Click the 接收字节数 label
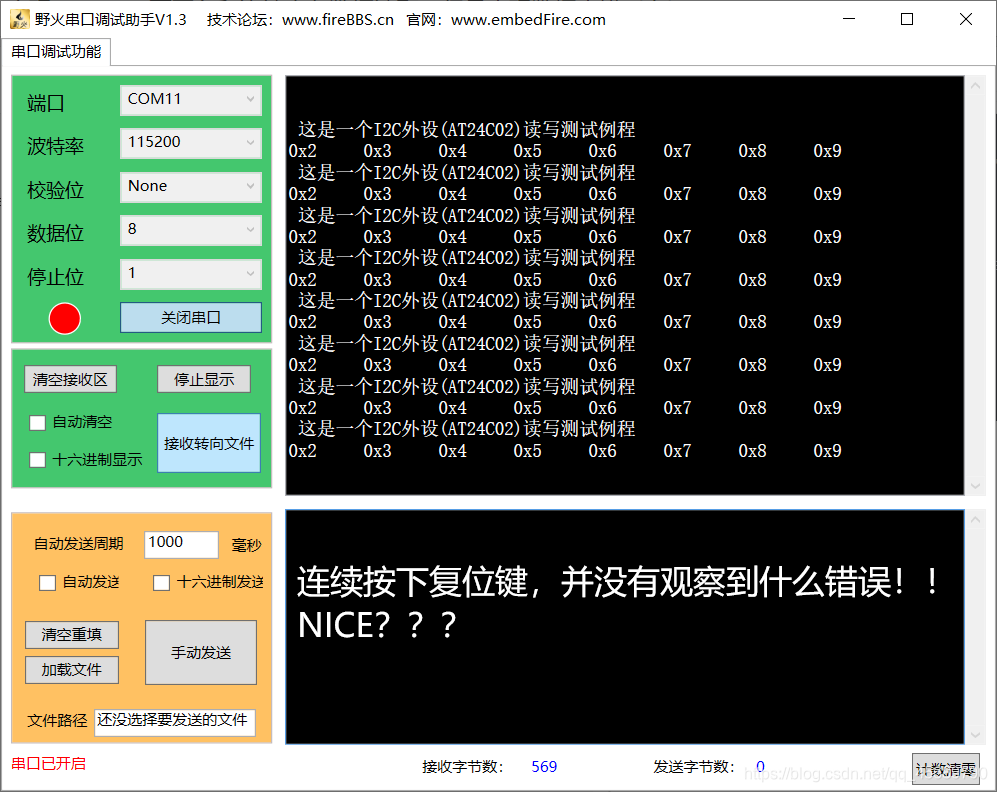The image size is (997, 792). 463,767
